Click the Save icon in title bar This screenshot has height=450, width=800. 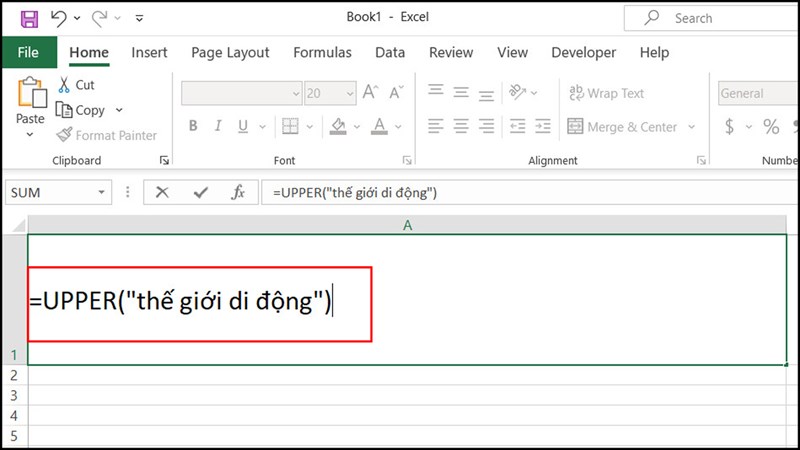click(x=29, y=19)
